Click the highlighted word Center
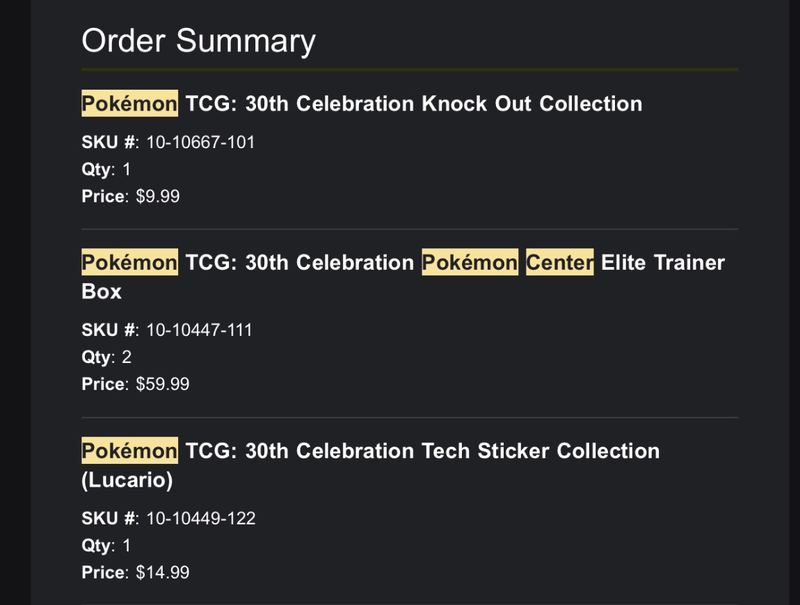The image size is (800, 605). click(x=560, y=262)
